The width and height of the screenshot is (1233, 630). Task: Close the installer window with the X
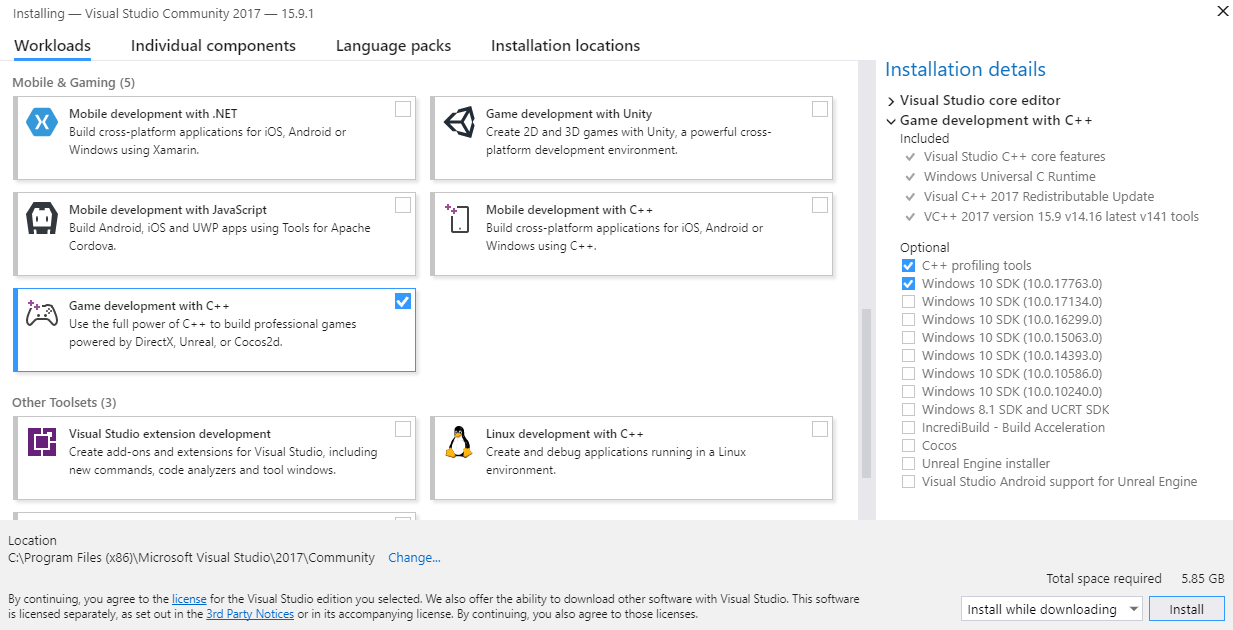pos(1222,11)
